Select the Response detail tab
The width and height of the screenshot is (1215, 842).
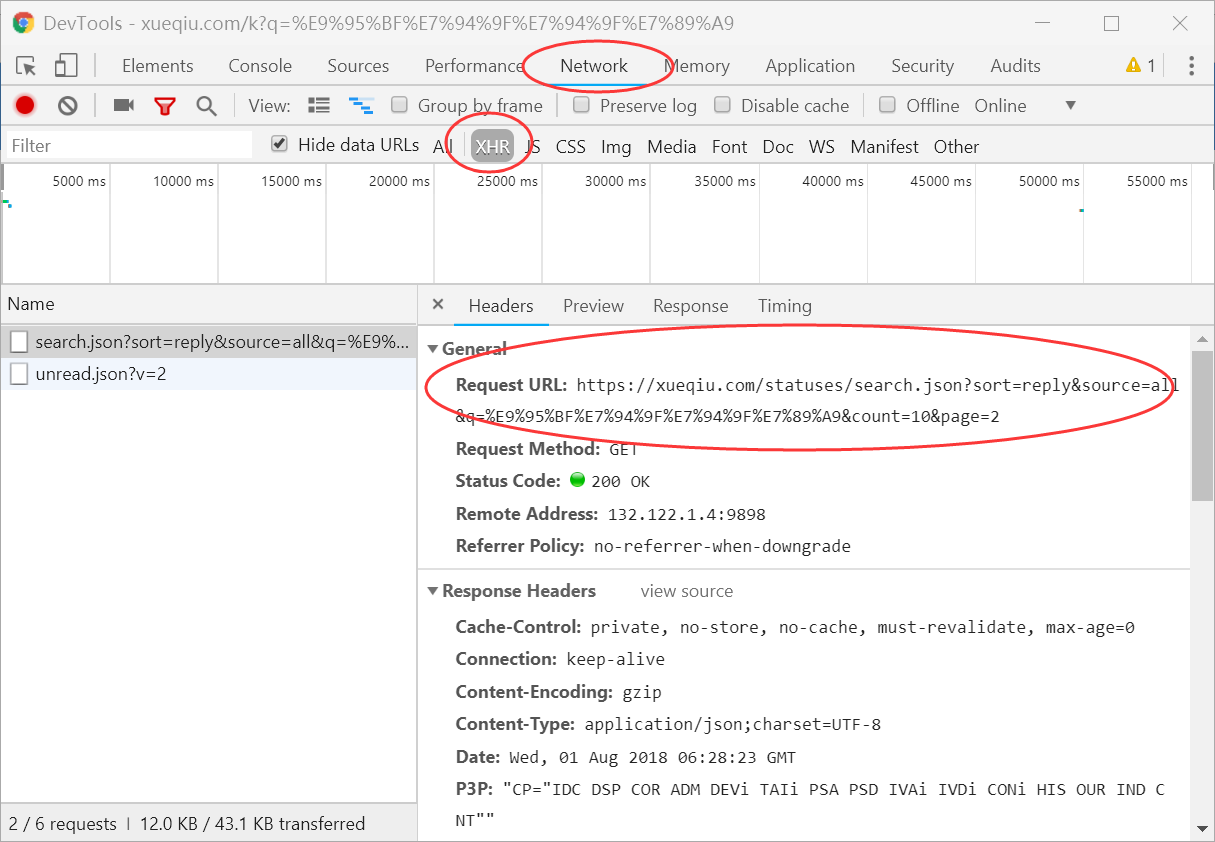(691, 306)
